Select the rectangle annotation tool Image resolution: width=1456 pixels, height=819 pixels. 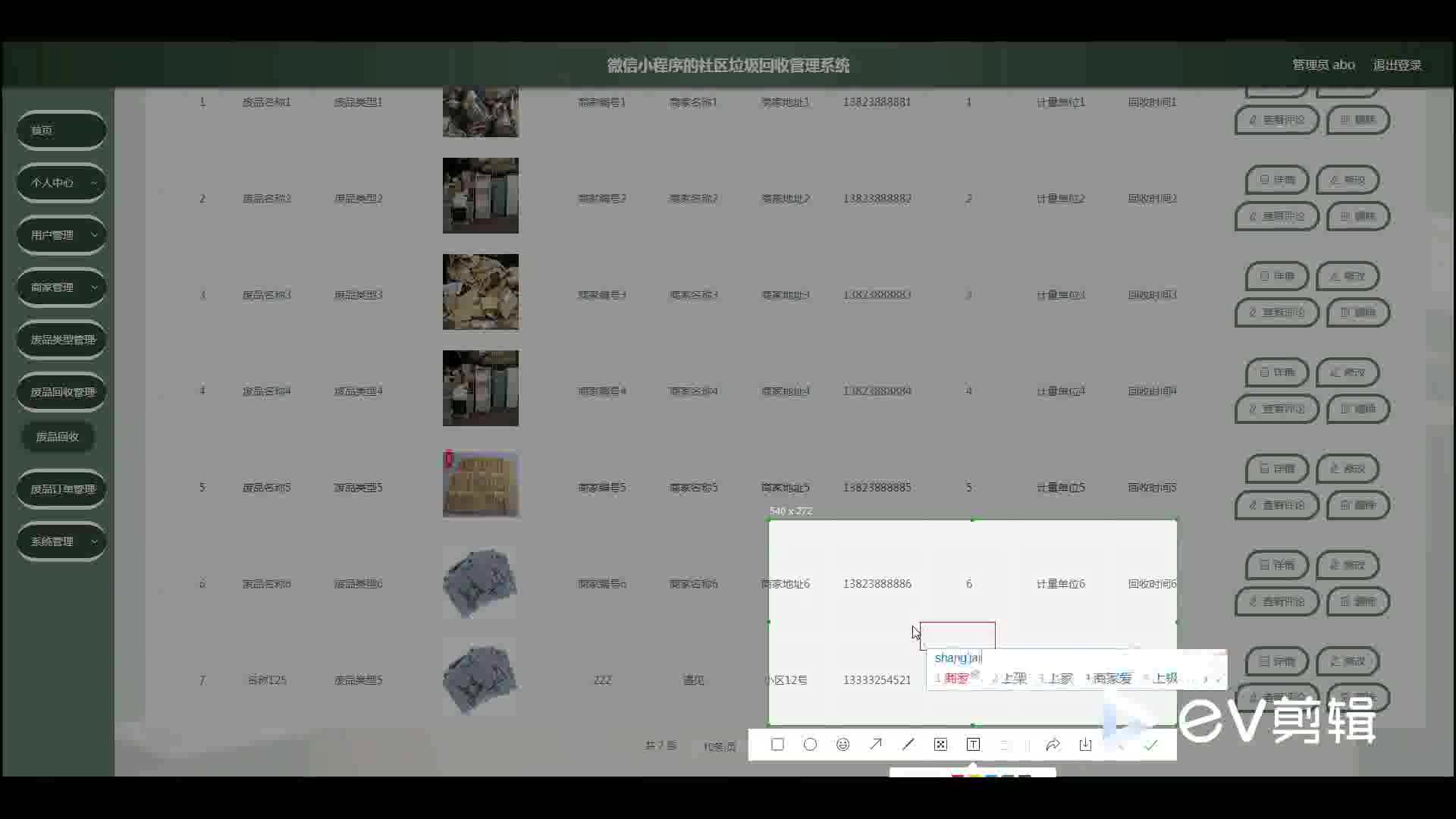tap(777, 745)
